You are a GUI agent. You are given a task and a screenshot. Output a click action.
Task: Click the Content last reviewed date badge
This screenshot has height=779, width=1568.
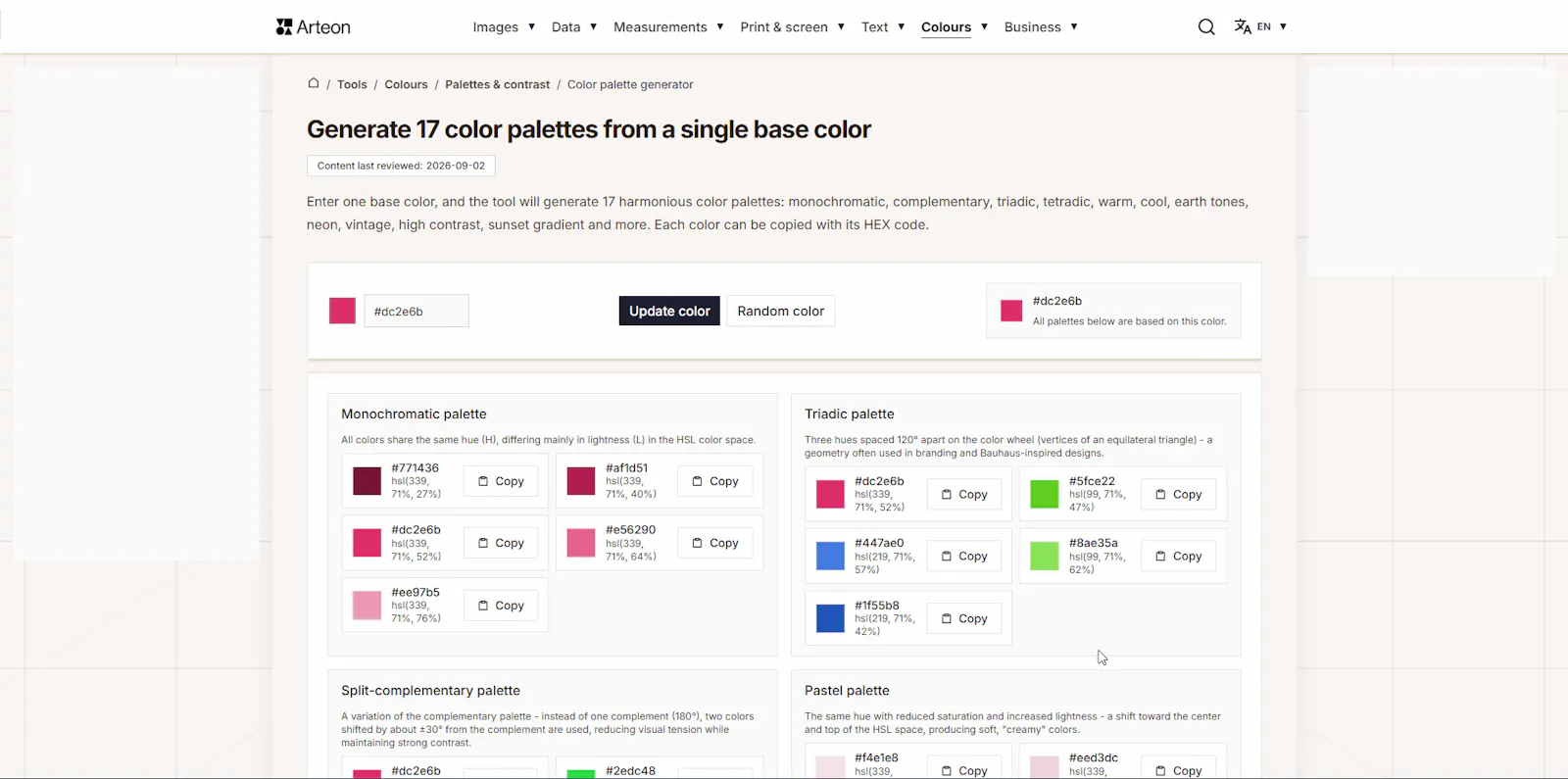click(401, 166)
